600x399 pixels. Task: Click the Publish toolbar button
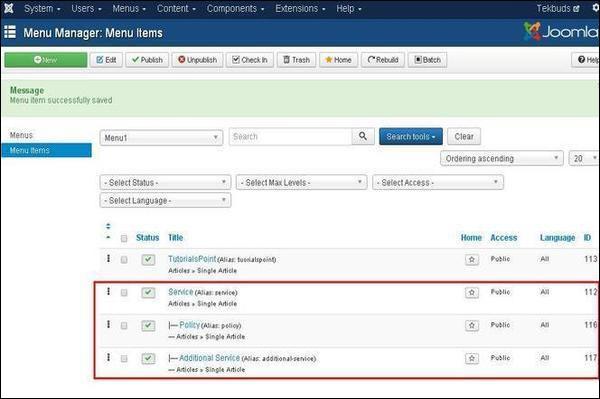coord(147,60)
